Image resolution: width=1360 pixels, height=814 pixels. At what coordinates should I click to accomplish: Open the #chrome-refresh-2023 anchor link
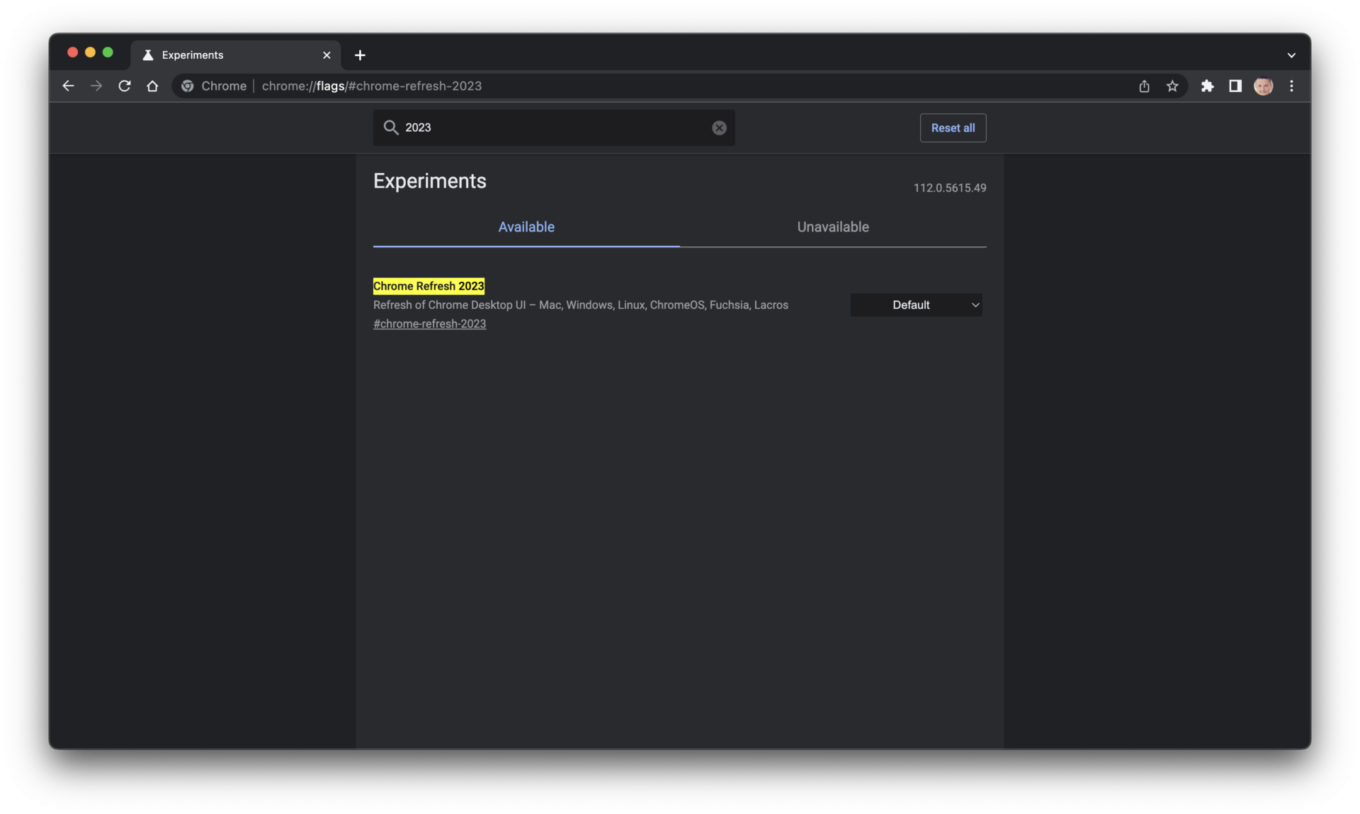(x=430, y=324)
